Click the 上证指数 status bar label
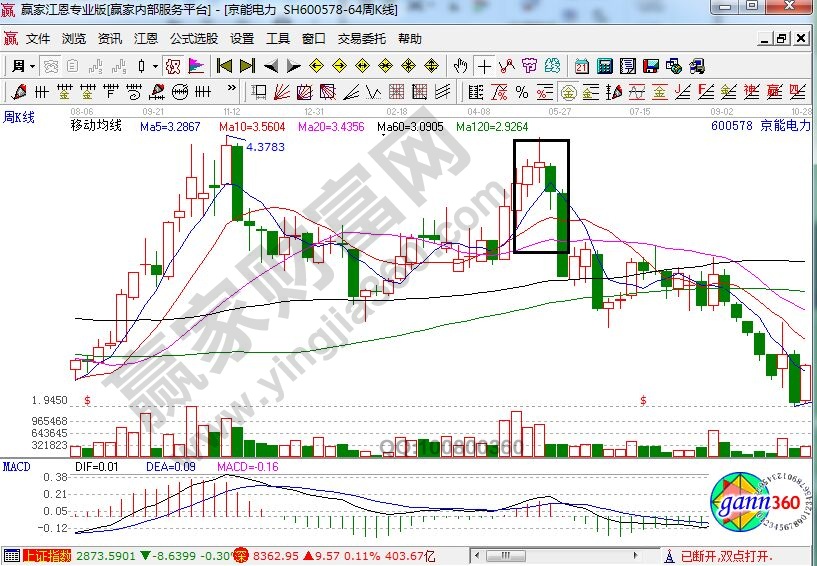 pyautogui.click(x=47, y=556)
